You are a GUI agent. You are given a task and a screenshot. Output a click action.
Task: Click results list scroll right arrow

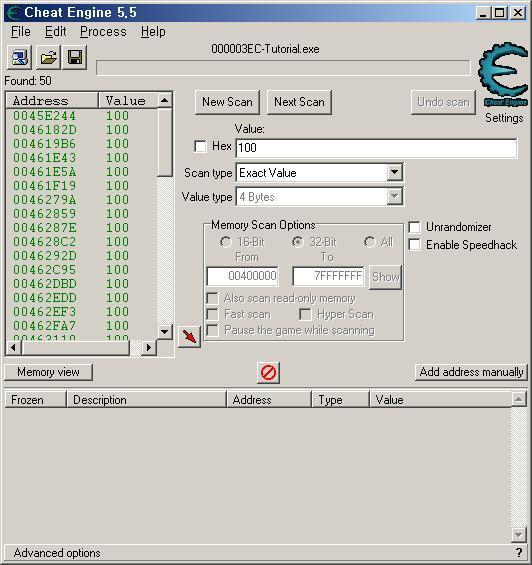[x=148, y=348]
